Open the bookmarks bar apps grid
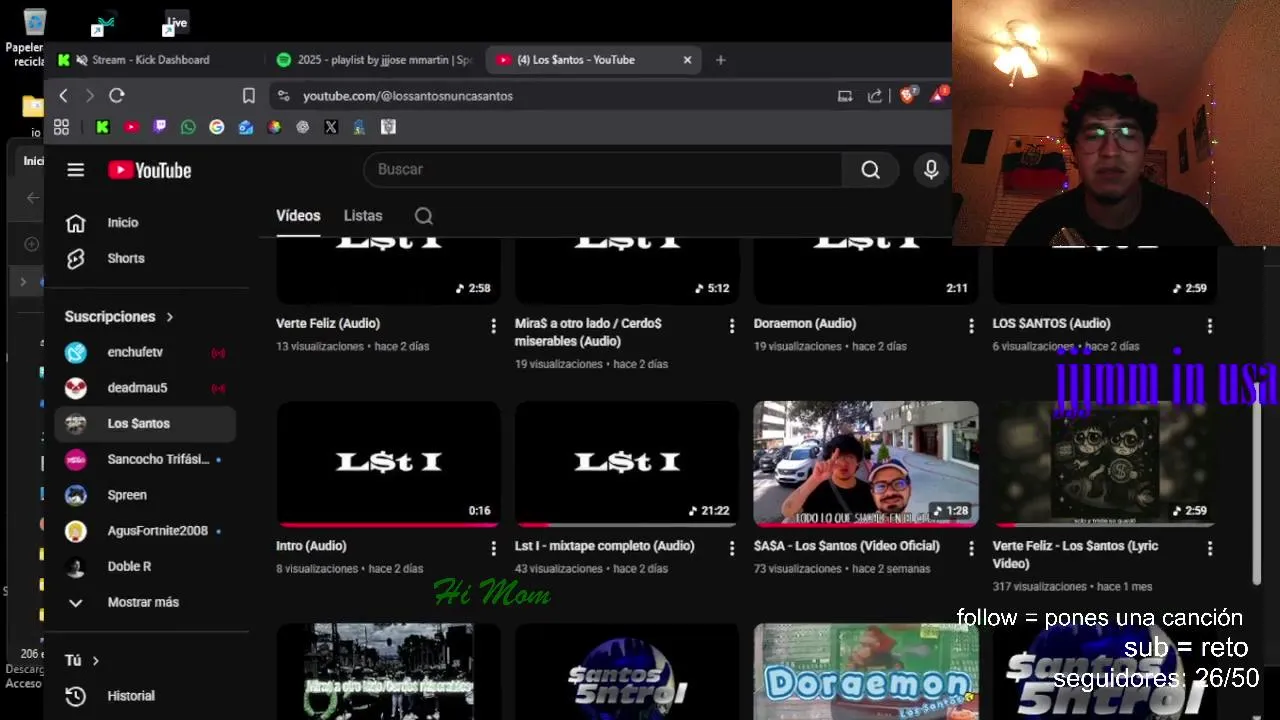Screen dimensions: 1280x720 click(x=61, y=127)
